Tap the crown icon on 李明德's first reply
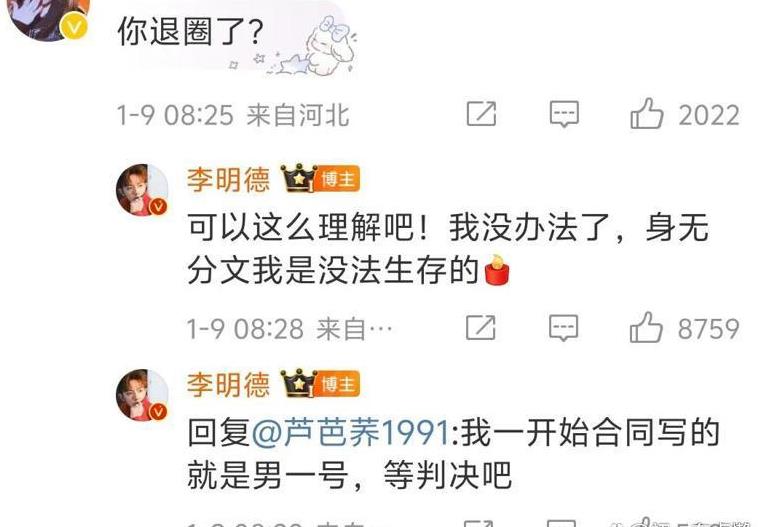Viewport: 764px width, 527px height. point(298,178)
